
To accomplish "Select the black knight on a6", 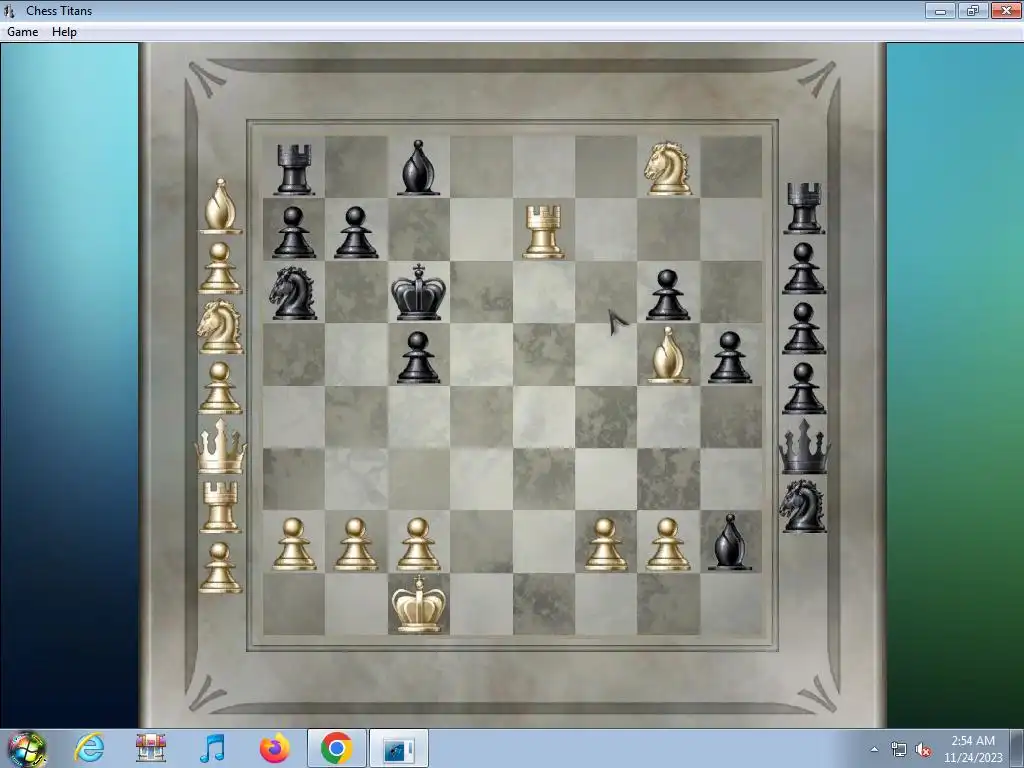I will coord(293,293).
